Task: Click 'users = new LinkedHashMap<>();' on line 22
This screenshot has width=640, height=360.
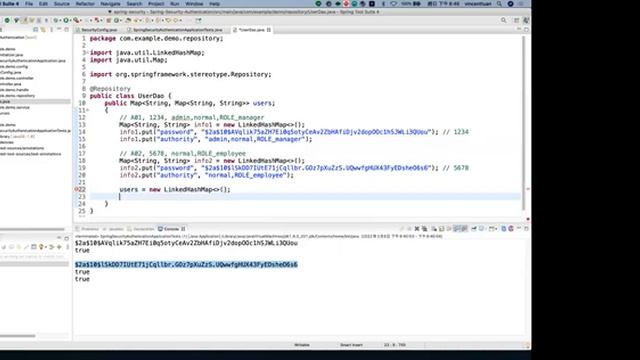Action: [175, 189]
